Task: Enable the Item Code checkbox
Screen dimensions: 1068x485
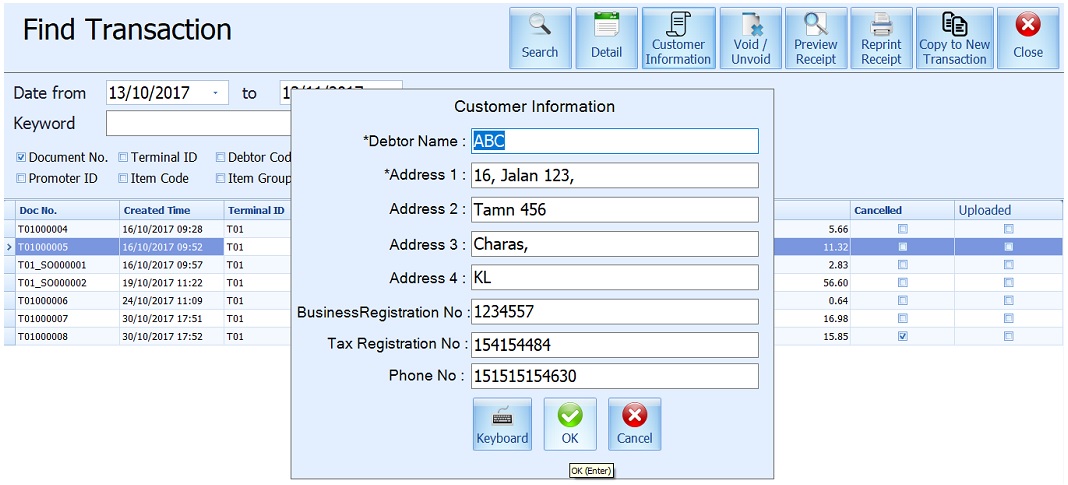Action: 123,179
